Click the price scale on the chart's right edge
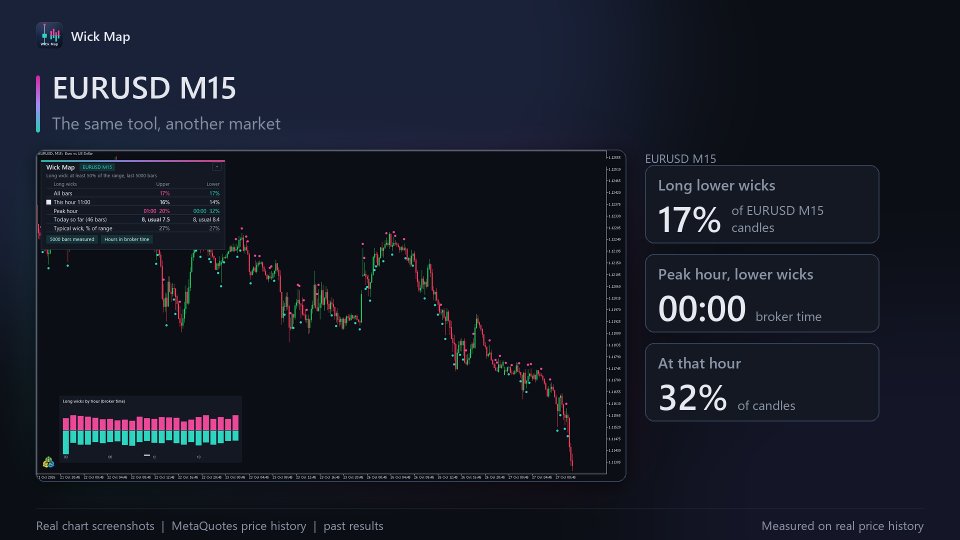The image size is (960, 540). 615,312
